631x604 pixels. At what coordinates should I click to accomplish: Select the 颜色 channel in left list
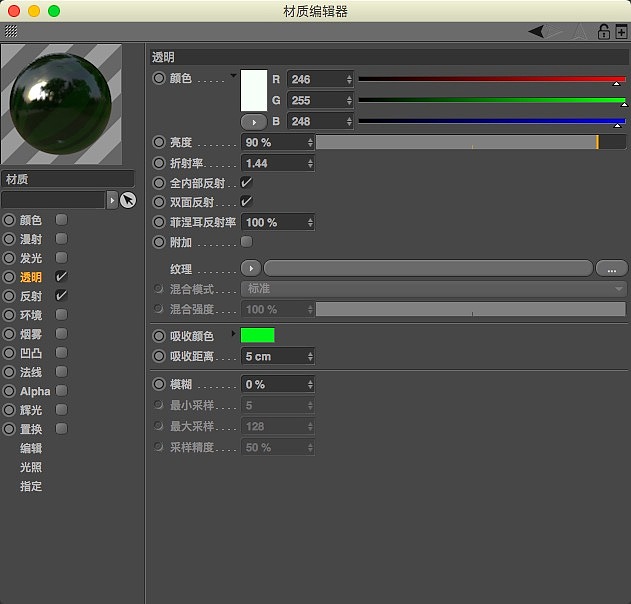31,220
